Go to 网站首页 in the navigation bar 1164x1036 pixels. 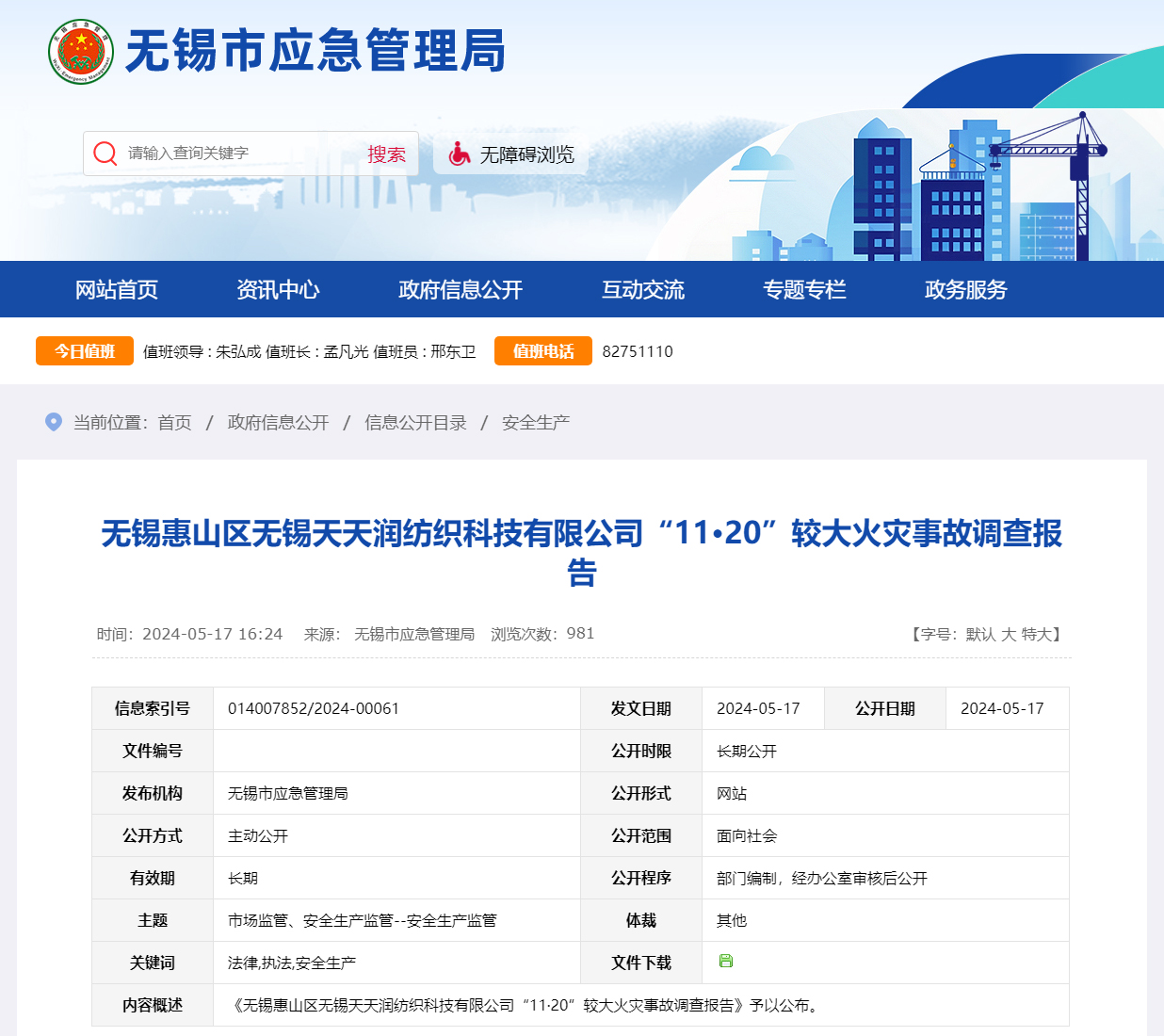tap(117, 289)
